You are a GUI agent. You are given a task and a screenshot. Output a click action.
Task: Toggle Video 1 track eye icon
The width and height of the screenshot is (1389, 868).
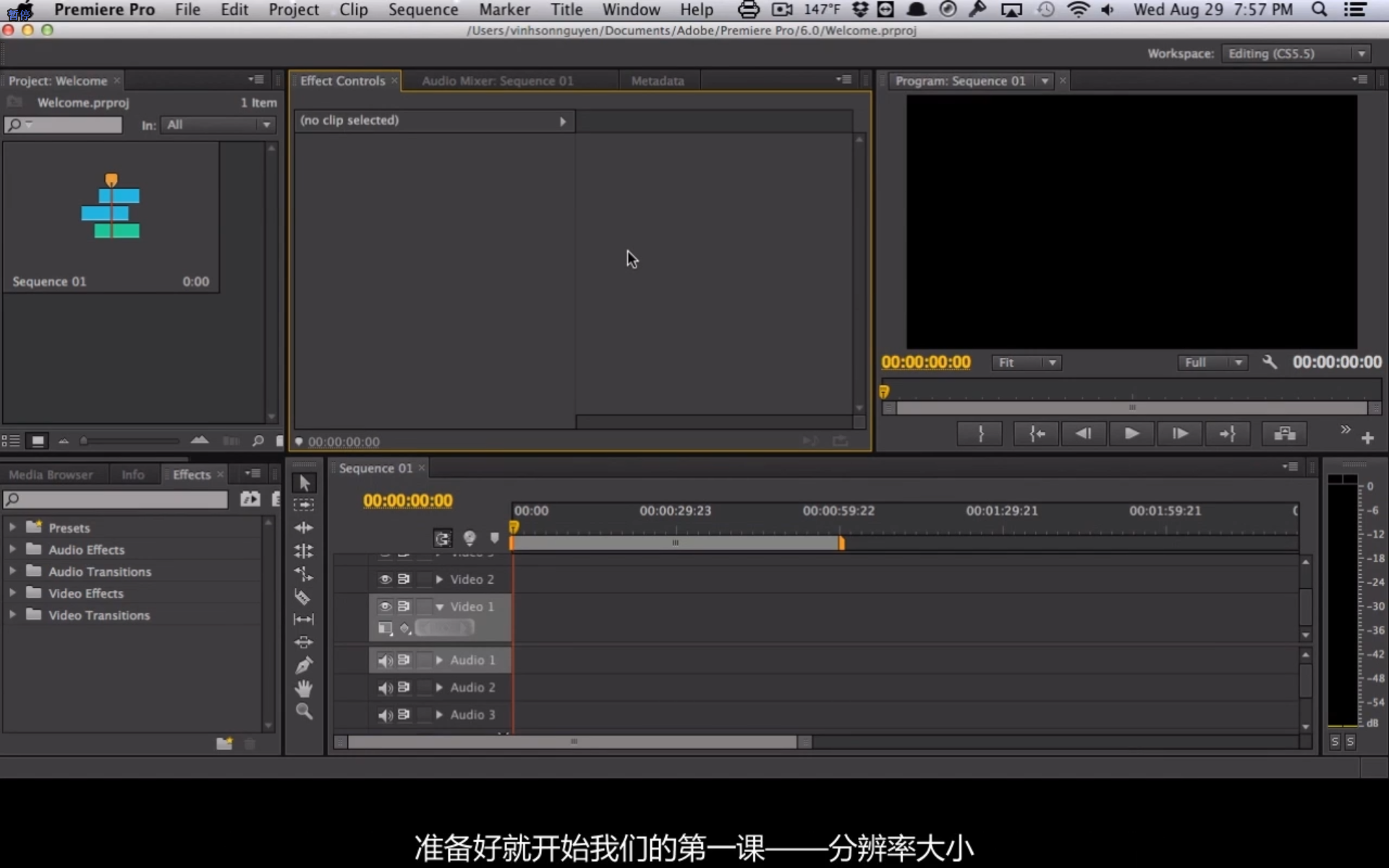click(385, 606)
